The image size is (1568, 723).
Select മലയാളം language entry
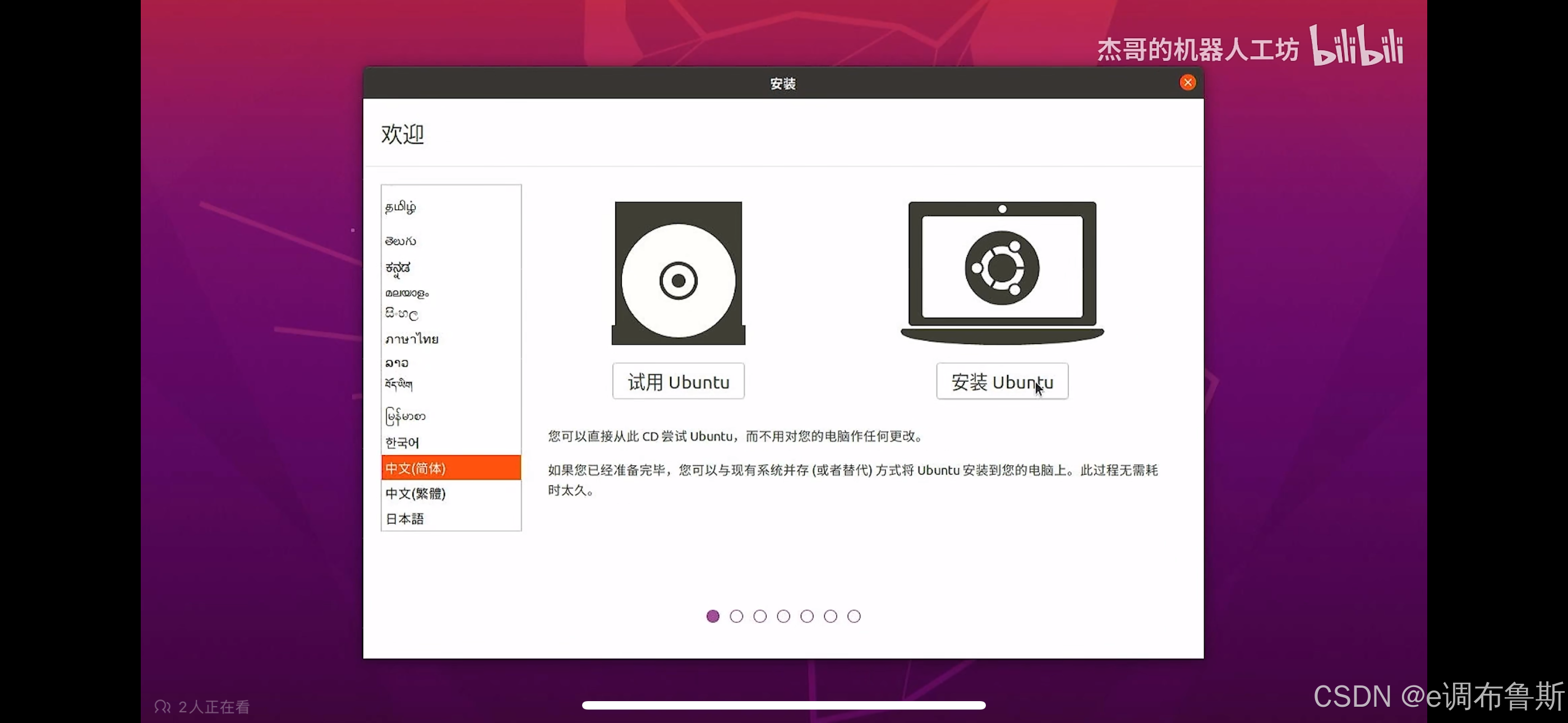click(451, 293)
